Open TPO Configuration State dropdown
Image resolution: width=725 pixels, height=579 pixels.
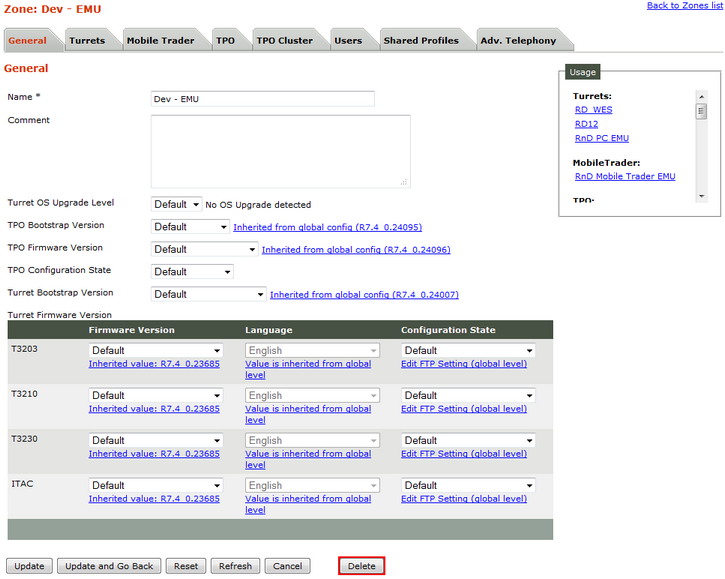(x=192, y=272)
